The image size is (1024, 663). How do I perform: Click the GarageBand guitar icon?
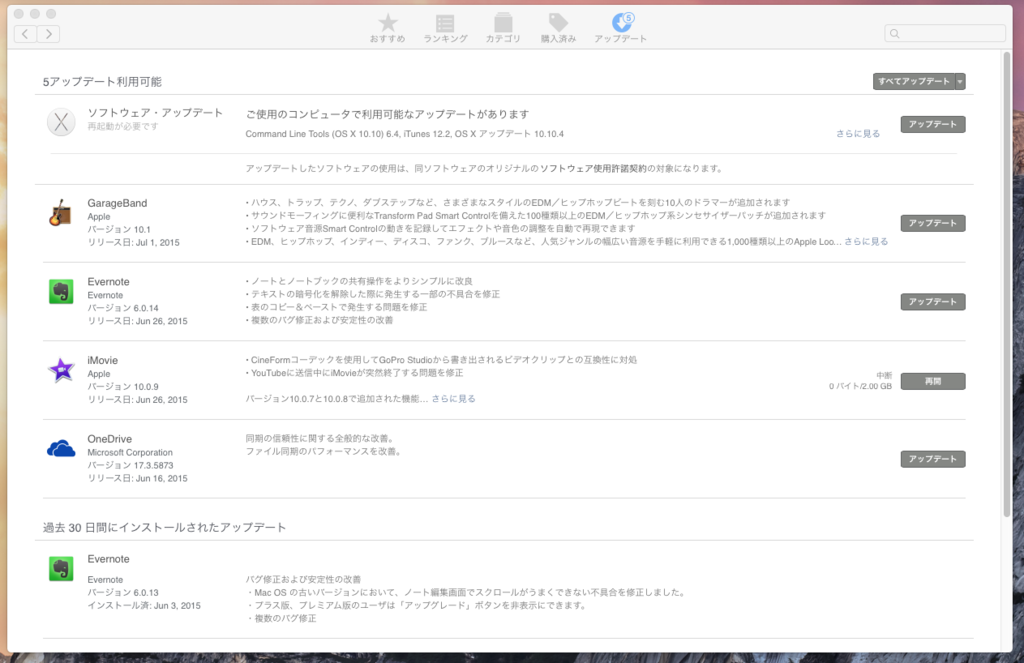61,213
